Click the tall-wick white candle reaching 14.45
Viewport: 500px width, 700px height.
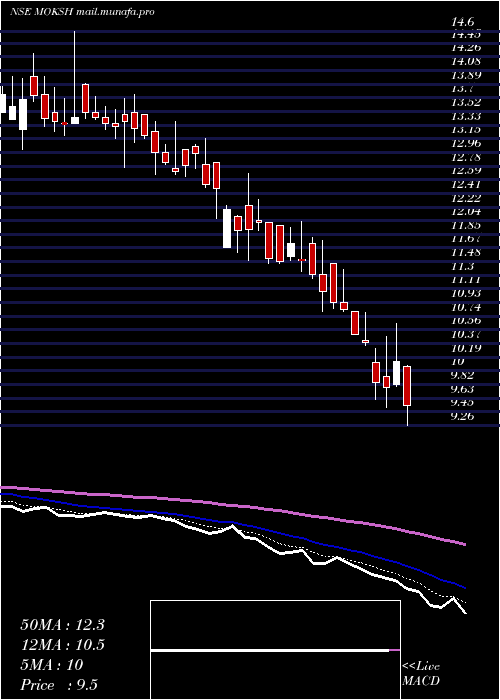75,121
